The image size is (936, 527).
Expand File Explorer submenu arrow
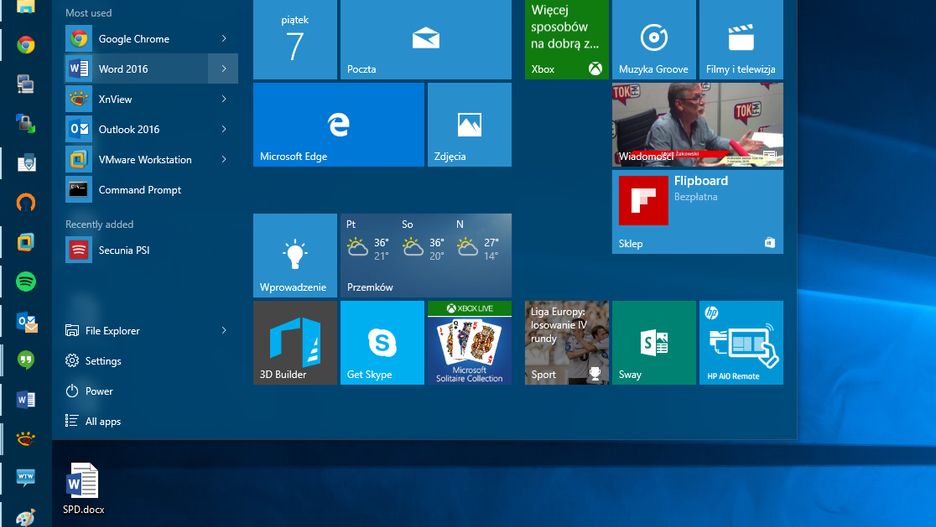[223, 331]
